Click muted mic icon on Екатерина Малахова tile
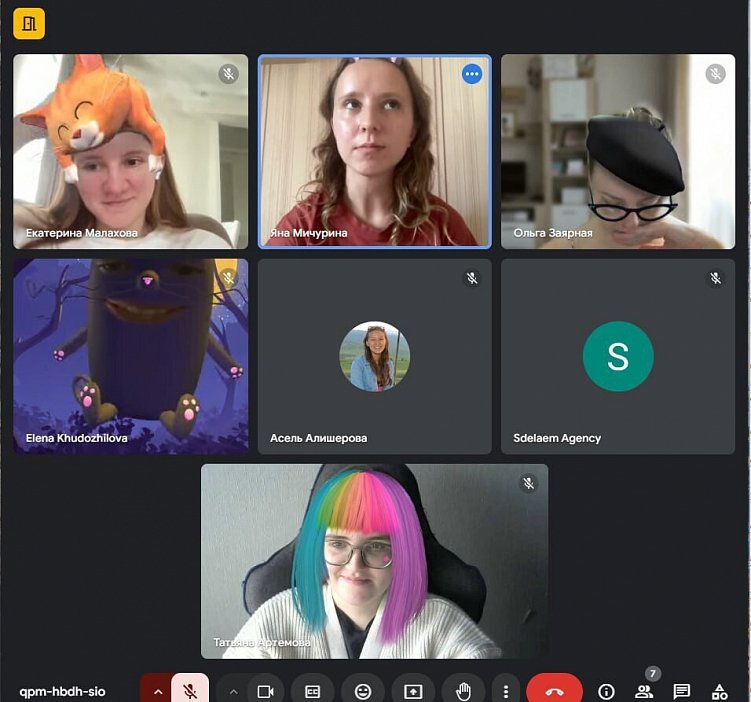751x702 pixels. click(x=228, y=74)
